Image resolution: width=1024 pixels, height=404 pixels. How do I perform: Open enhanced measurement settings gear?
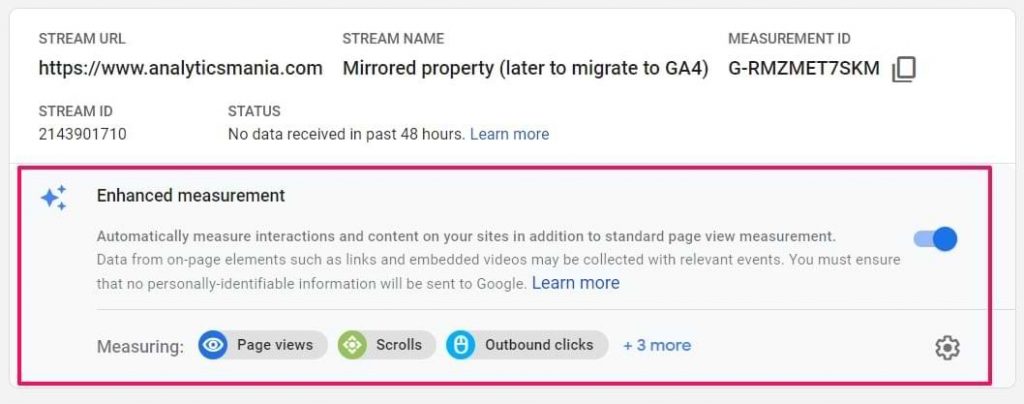(x=946, y=347)
